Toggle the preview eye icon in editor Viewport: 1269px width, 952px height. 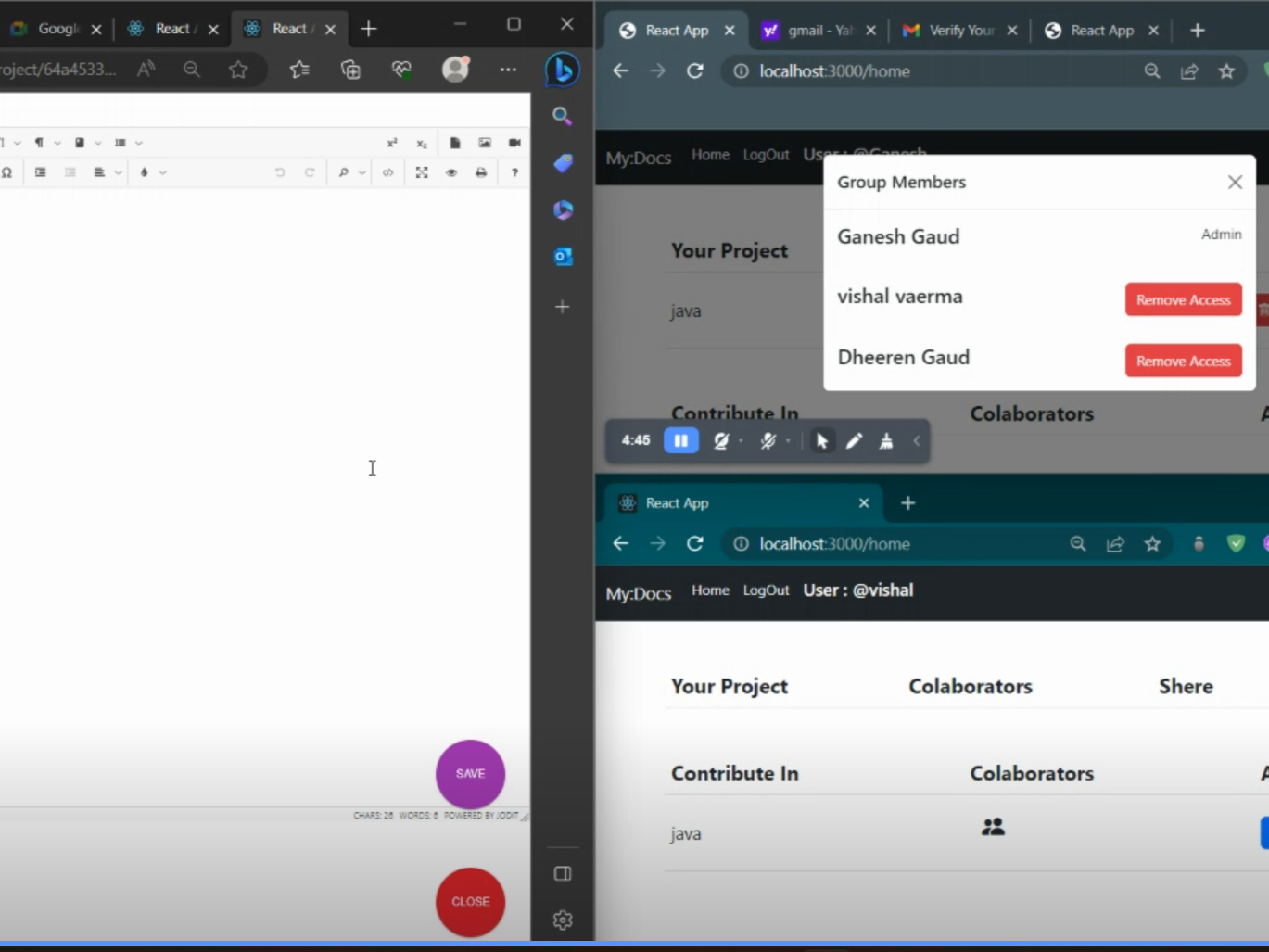coord(451,172)
